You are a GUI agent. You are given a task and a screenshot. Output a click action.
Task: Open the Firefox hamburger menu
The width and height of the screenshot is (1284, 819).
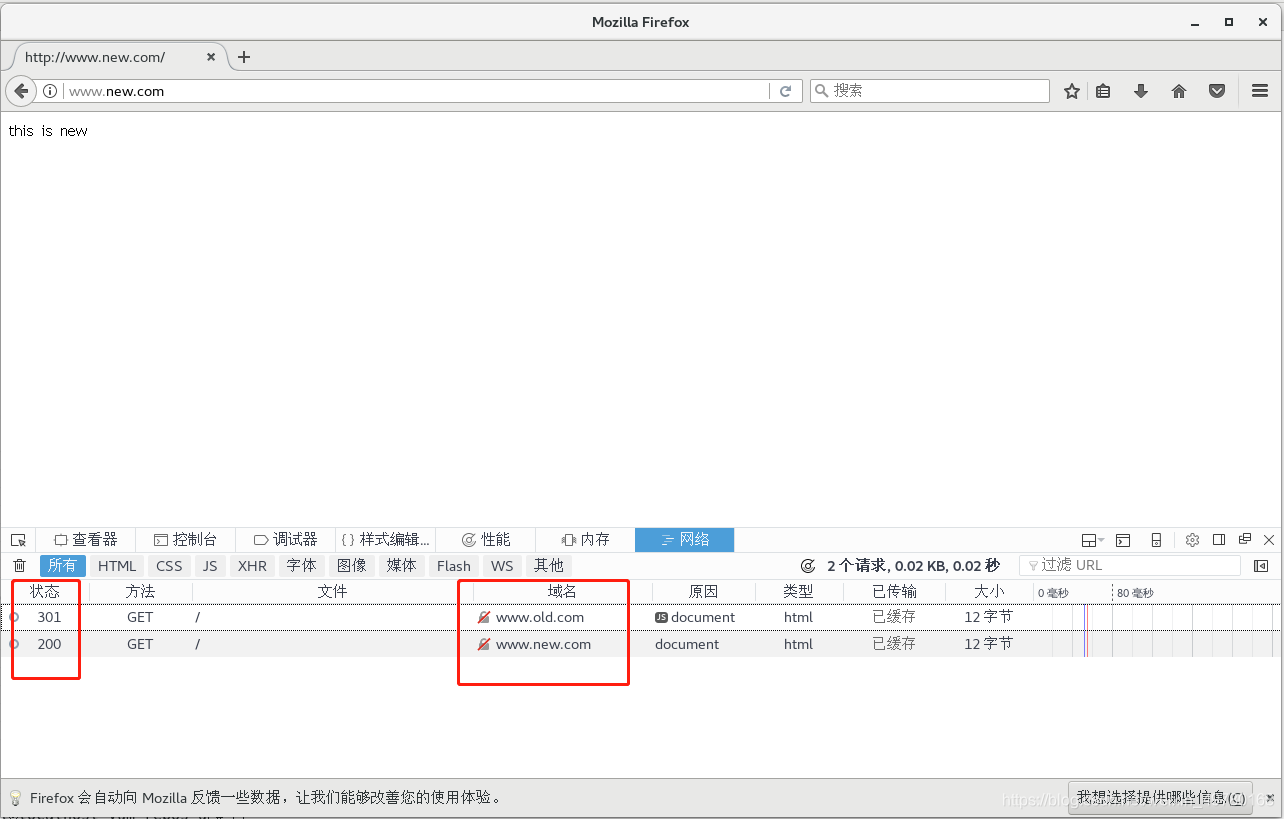(1260, 91)
